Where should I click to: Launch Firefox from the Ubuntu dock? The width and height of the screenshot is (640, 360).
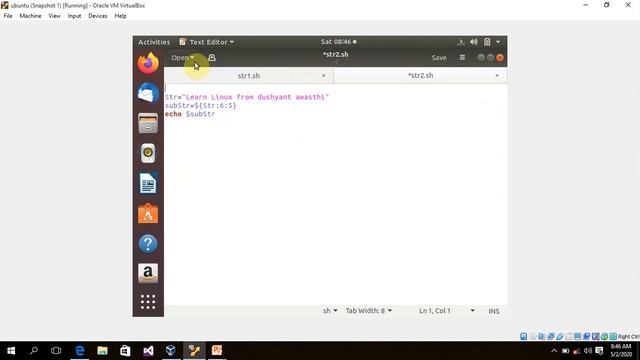(148, 63)
